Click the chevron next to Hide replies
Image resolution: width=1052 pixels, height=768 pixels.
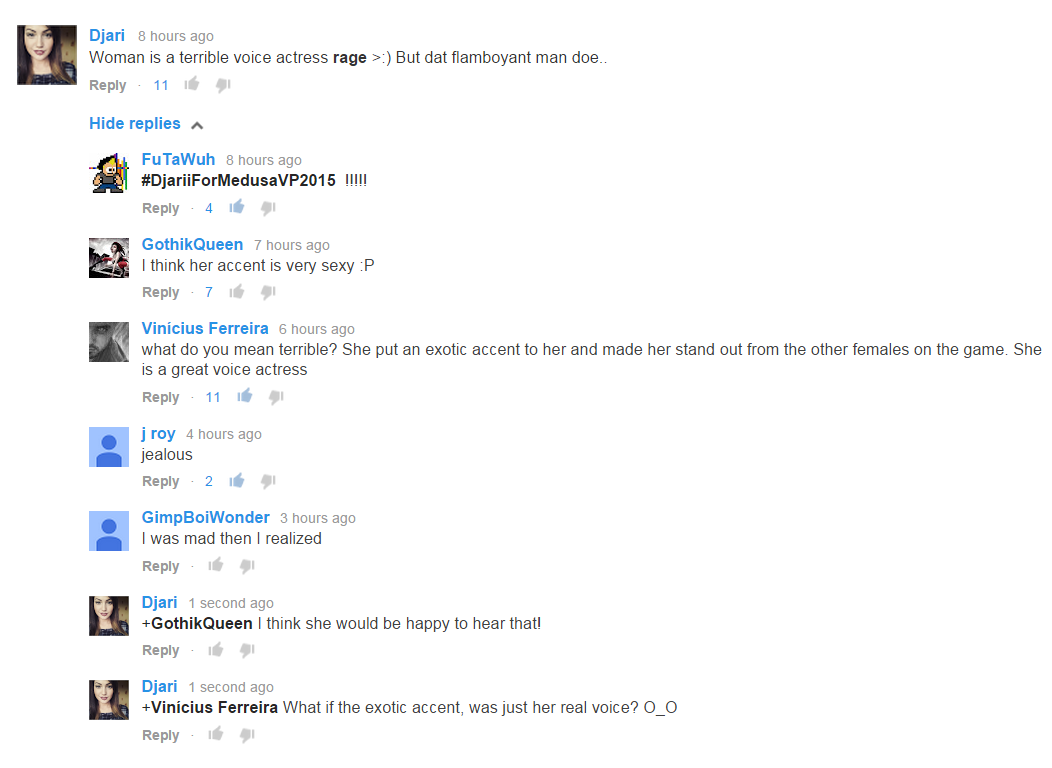click(197, 125)
